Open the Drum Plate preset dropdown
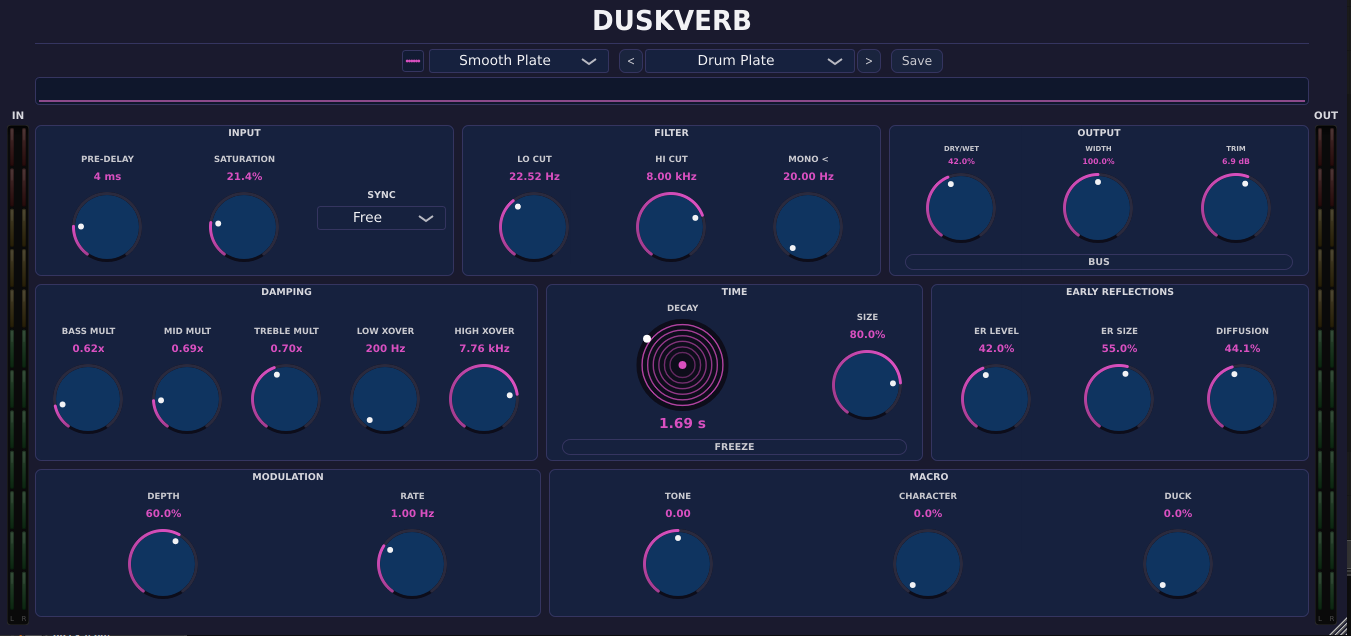1351x636 pixels. pos(750,61)
